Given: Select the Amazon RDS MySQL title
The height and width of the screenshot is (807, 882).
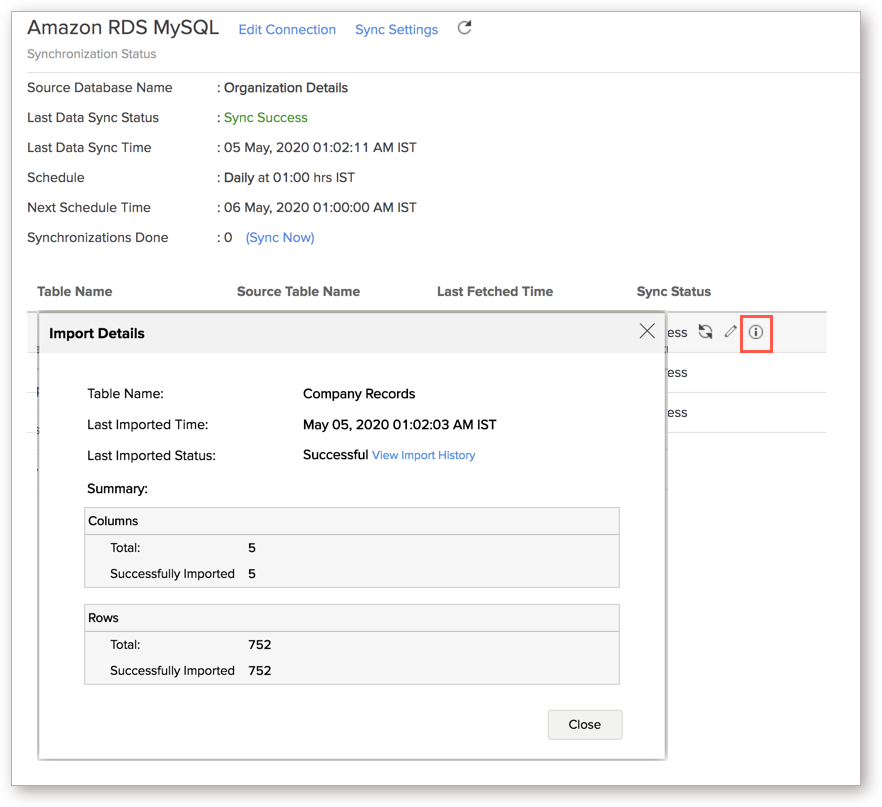Looking at the screenshot, I should pos(123,28).
